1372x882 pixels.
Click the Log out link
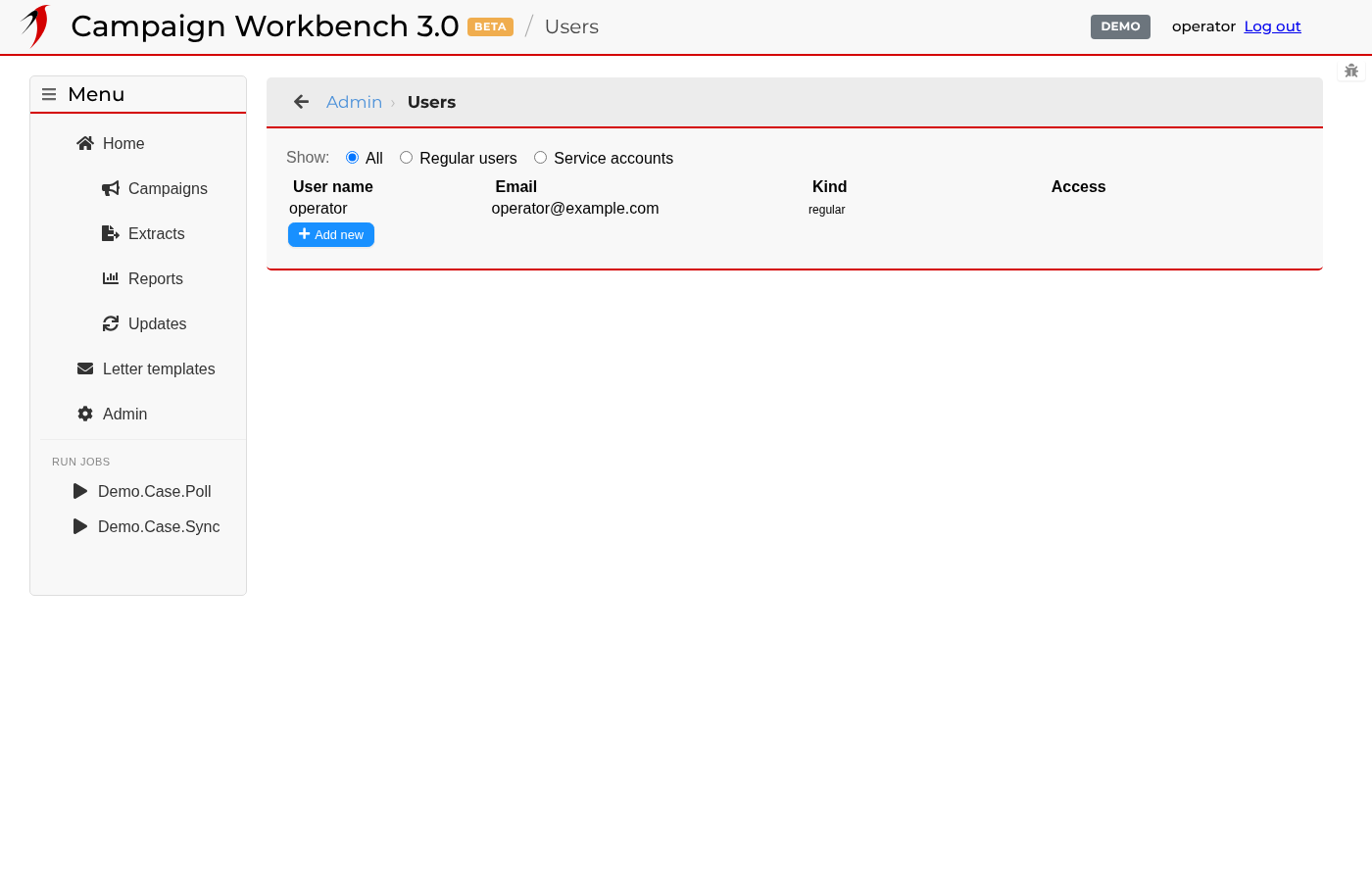pyautogui.click(x=1272, y=26)
